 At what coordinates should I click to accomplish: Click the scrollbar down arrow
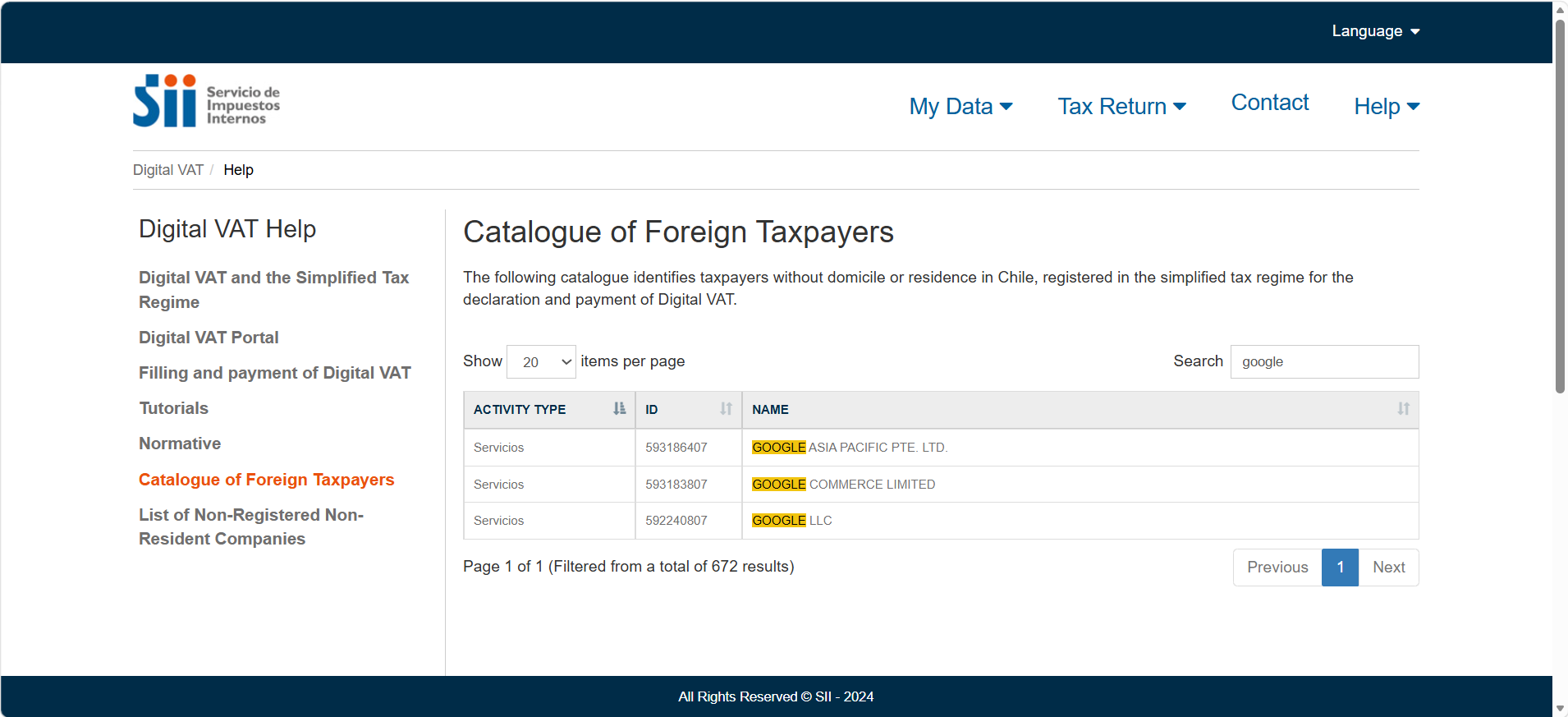coord(1560,709)
